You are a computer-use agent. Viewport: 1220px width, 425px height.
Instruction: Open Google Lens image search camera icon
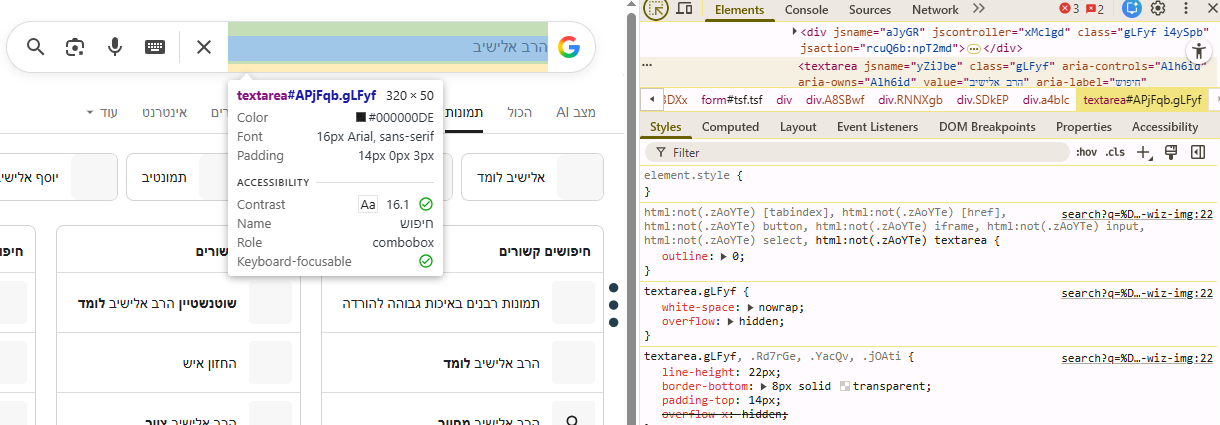[x=75, y=47]
